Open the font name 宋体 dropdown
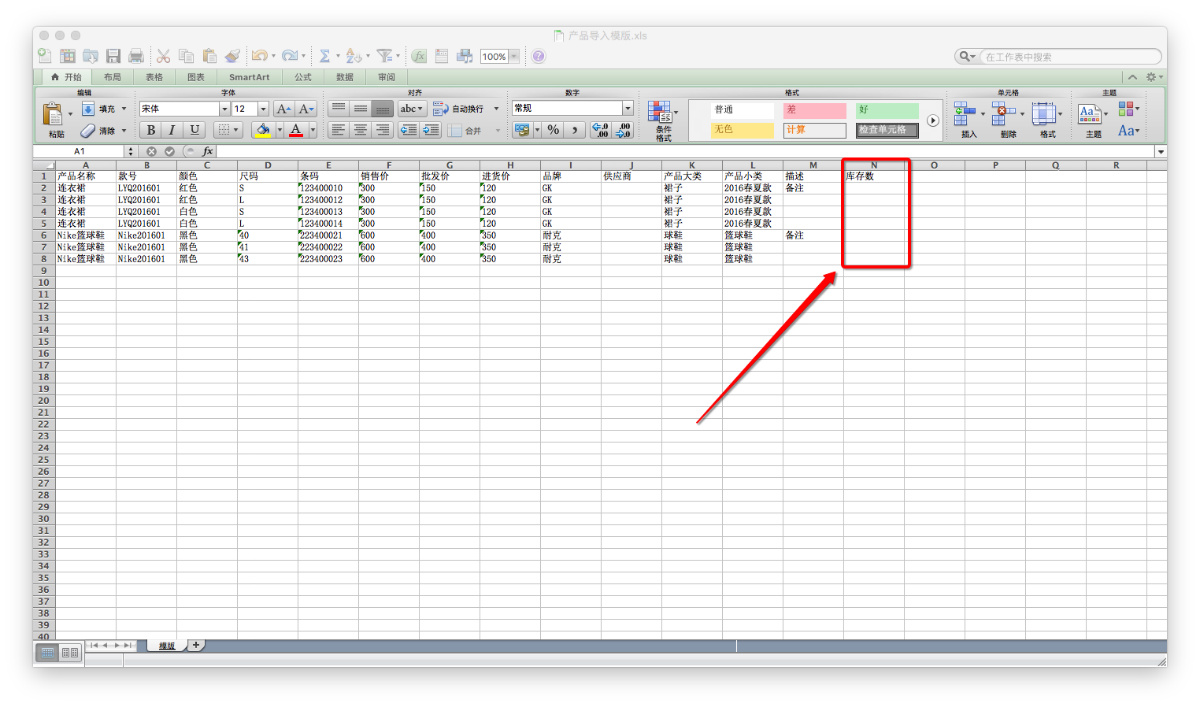 pos(224,108)
